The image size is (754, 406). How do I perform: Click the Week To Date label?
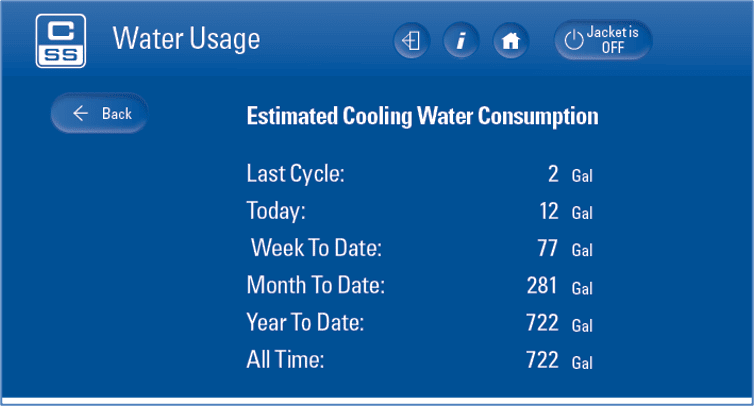click(x=316, y=248)
